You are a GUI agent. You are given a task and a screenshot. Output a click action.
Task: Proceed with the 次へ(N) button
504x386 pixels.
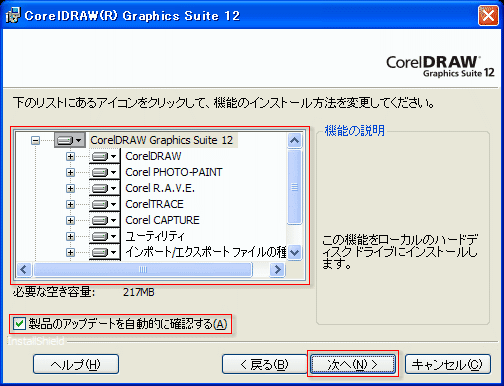click(353, 364)
